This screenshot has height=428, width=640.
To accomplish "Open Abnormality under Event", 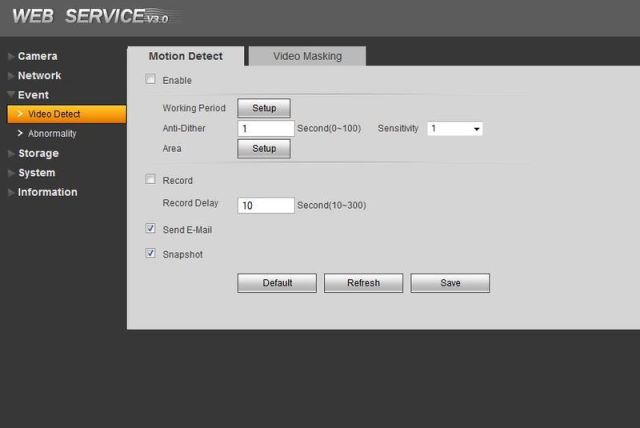I will pos(52,133).
